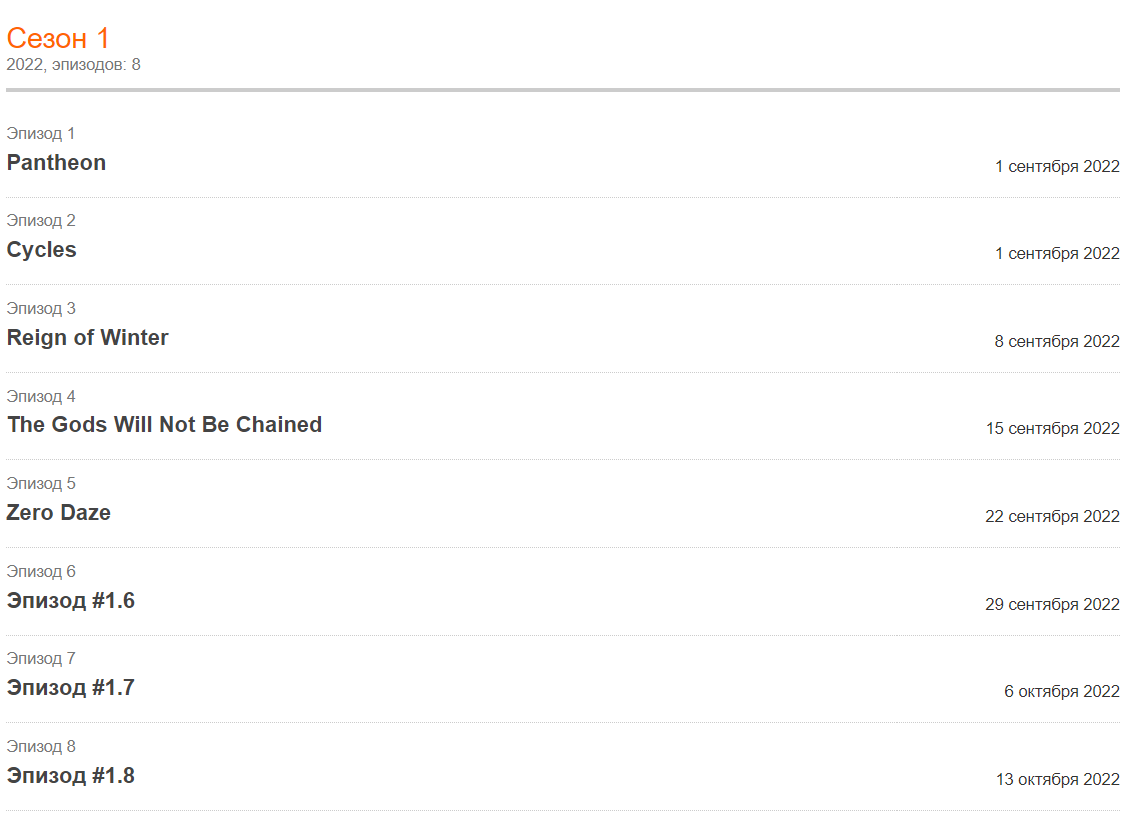Click the season subtitle '2022, эпизодов: 8'
Viewport: 1142px width, 819px height.
tap(74, 65)
